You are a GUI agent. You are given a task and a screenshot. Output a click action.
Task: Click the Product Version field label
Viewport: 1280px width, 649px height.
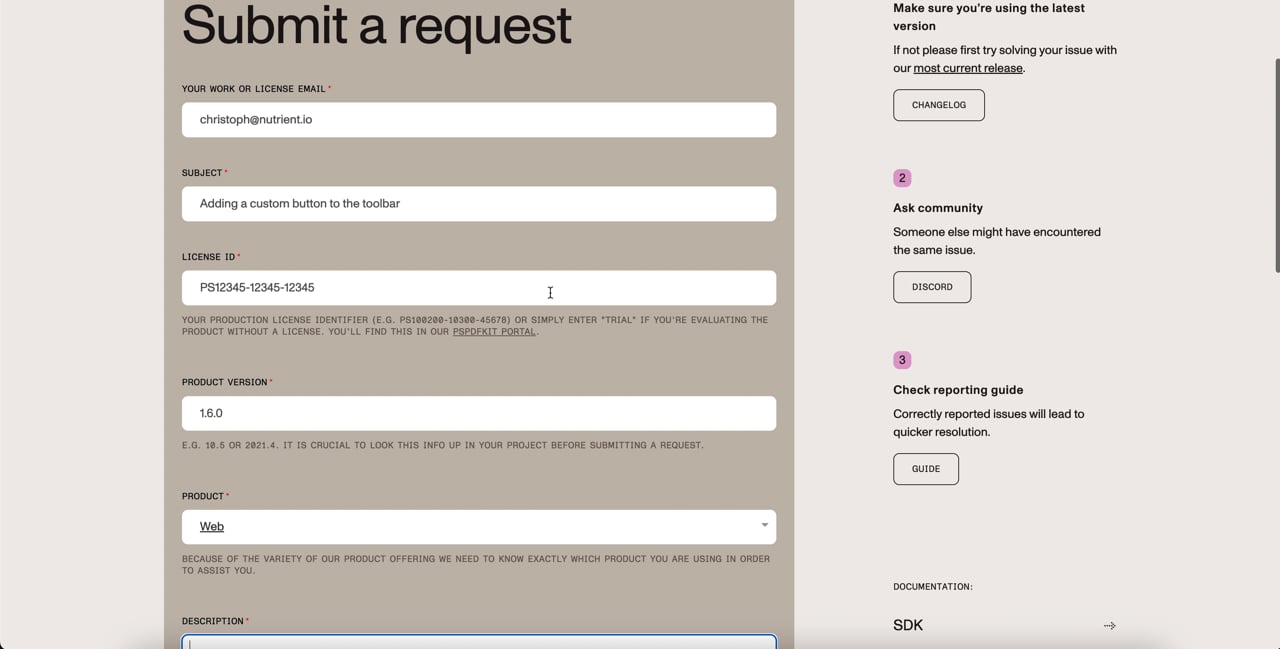click(227, 382)
